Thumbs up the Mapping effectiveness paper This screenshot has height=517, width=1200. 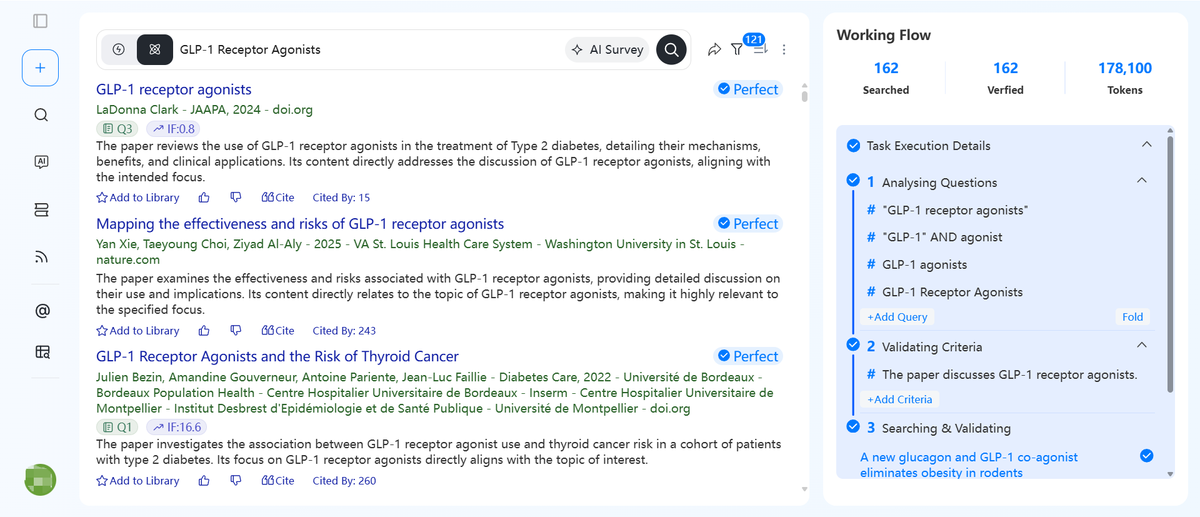click(204, 331)
